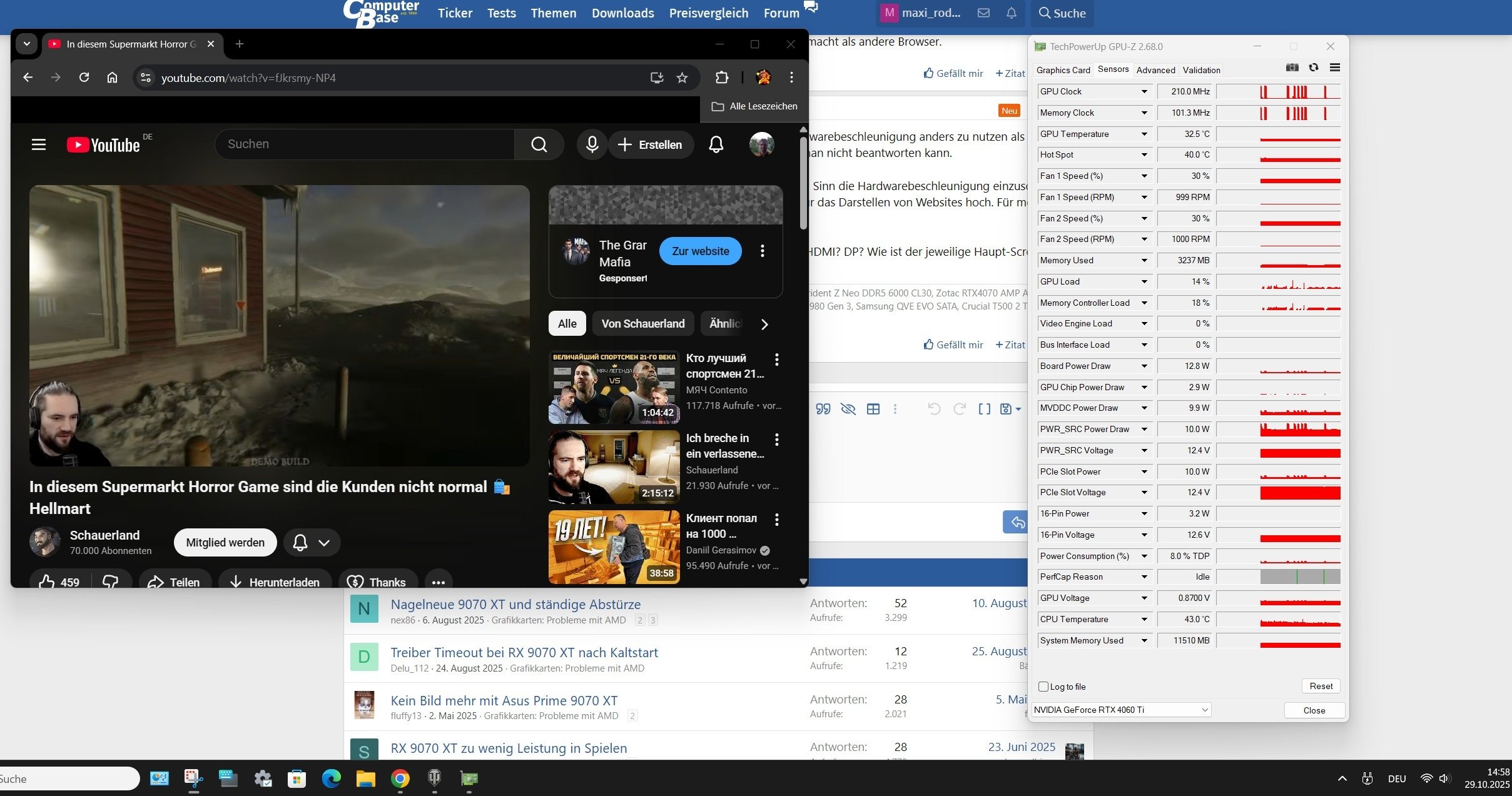Open the Nagelneue 9070 XT thread link

515,604
